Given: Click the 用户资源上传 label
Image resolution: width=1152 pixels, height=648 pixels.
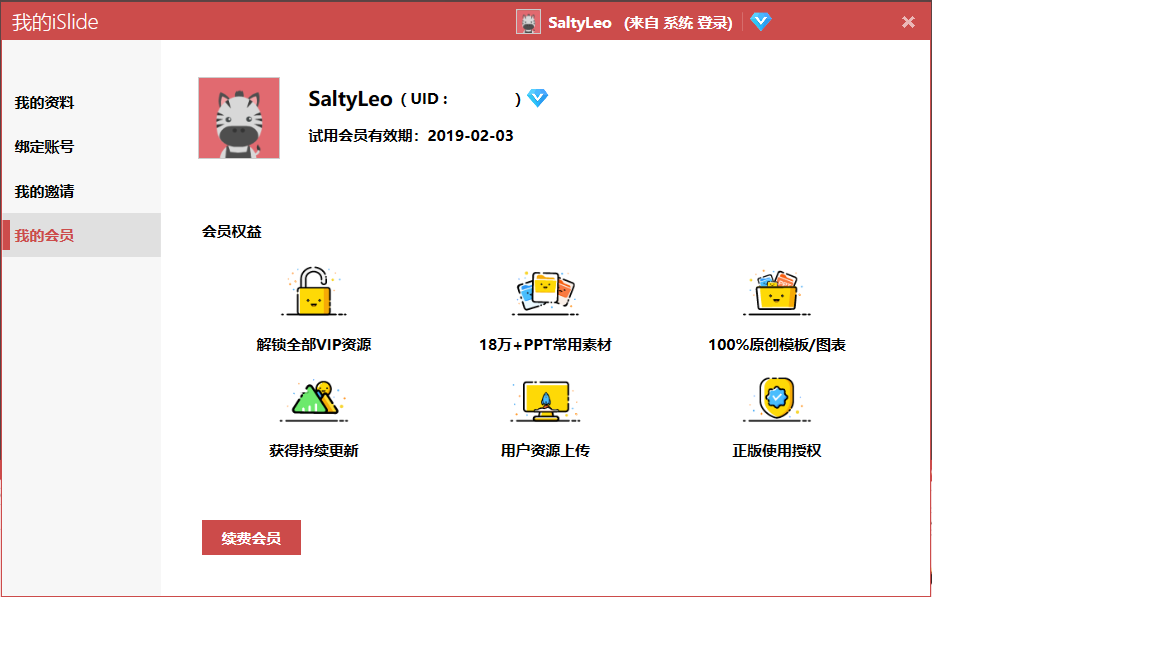Looking at the screenshot, I should [x=545, y=450].
